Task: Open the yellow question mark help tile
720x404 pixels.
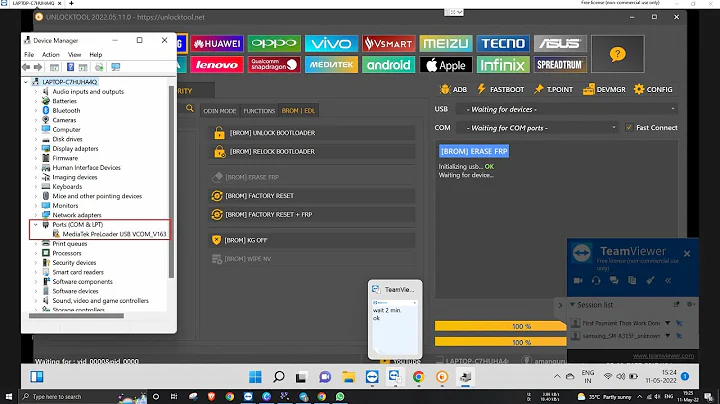Action: [x=618, y=54]
